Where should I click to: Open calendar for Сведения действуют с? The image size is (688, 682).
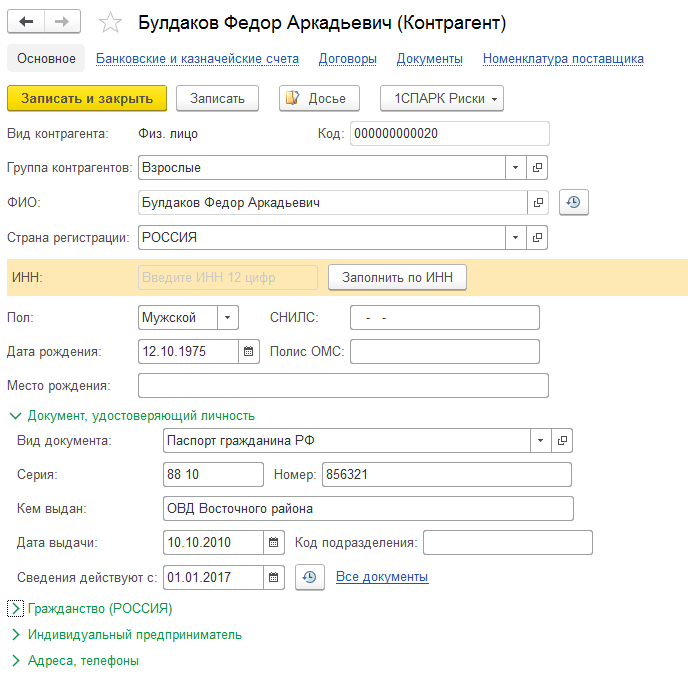click(x=273, y=578)
